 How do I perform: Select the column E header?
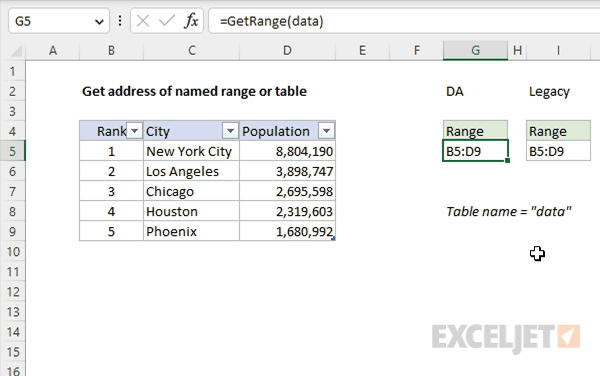click(x=362, y=50)
